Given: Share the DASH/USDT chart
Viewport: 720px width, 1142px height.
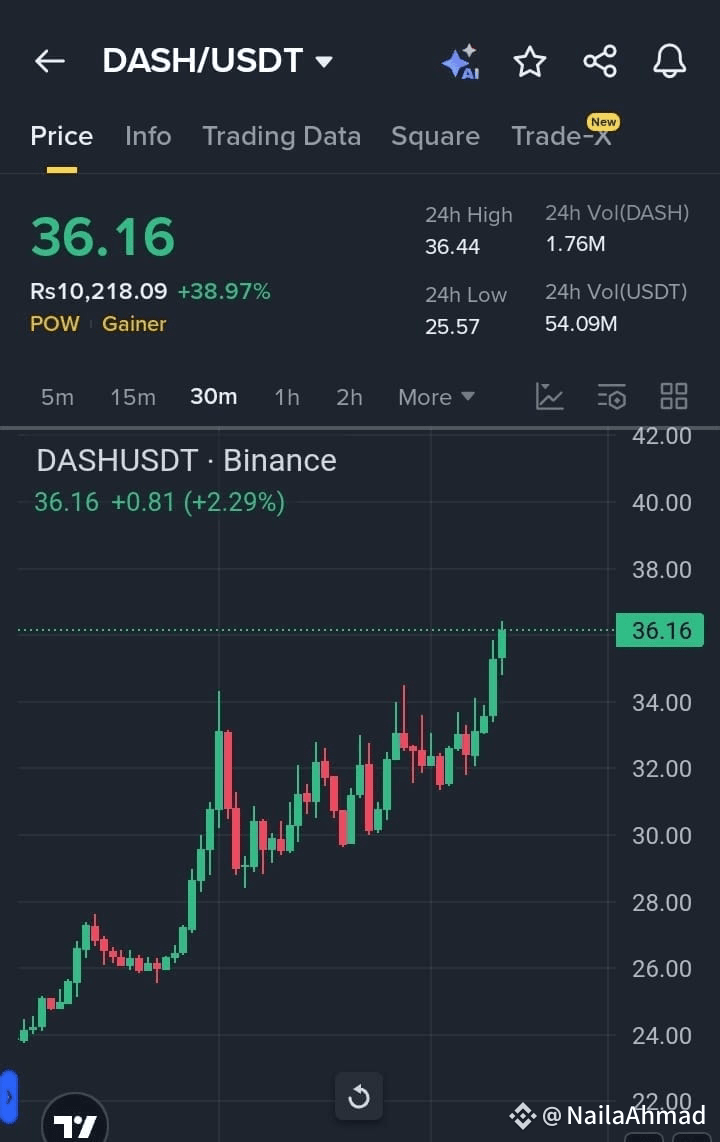Looking at the screenshot, I should pos(600,61).
